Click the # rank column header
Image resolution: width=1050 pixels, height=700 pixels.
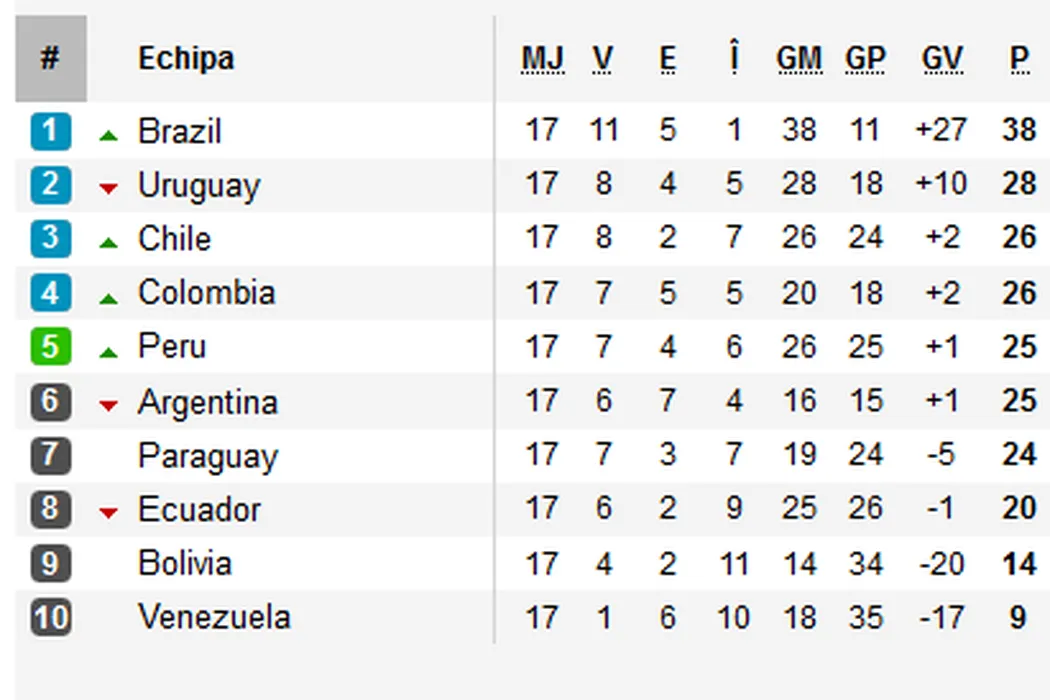(x=50, y=58)
